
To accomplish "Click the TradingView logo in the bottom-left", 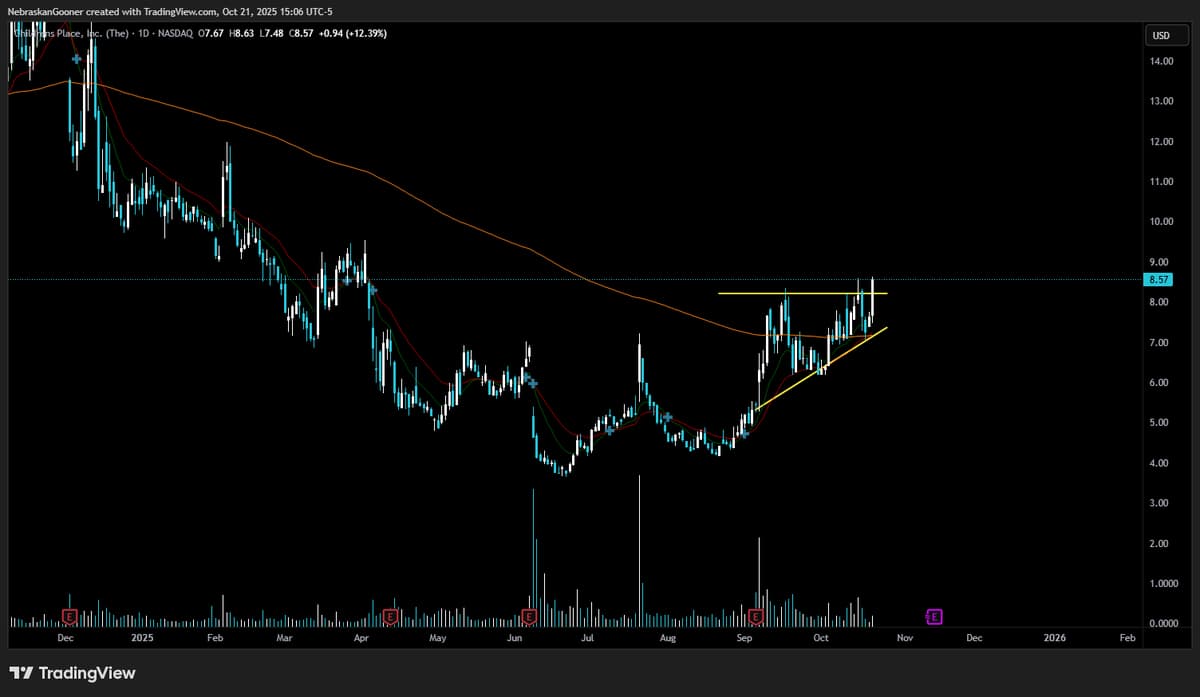I will 70,673.
